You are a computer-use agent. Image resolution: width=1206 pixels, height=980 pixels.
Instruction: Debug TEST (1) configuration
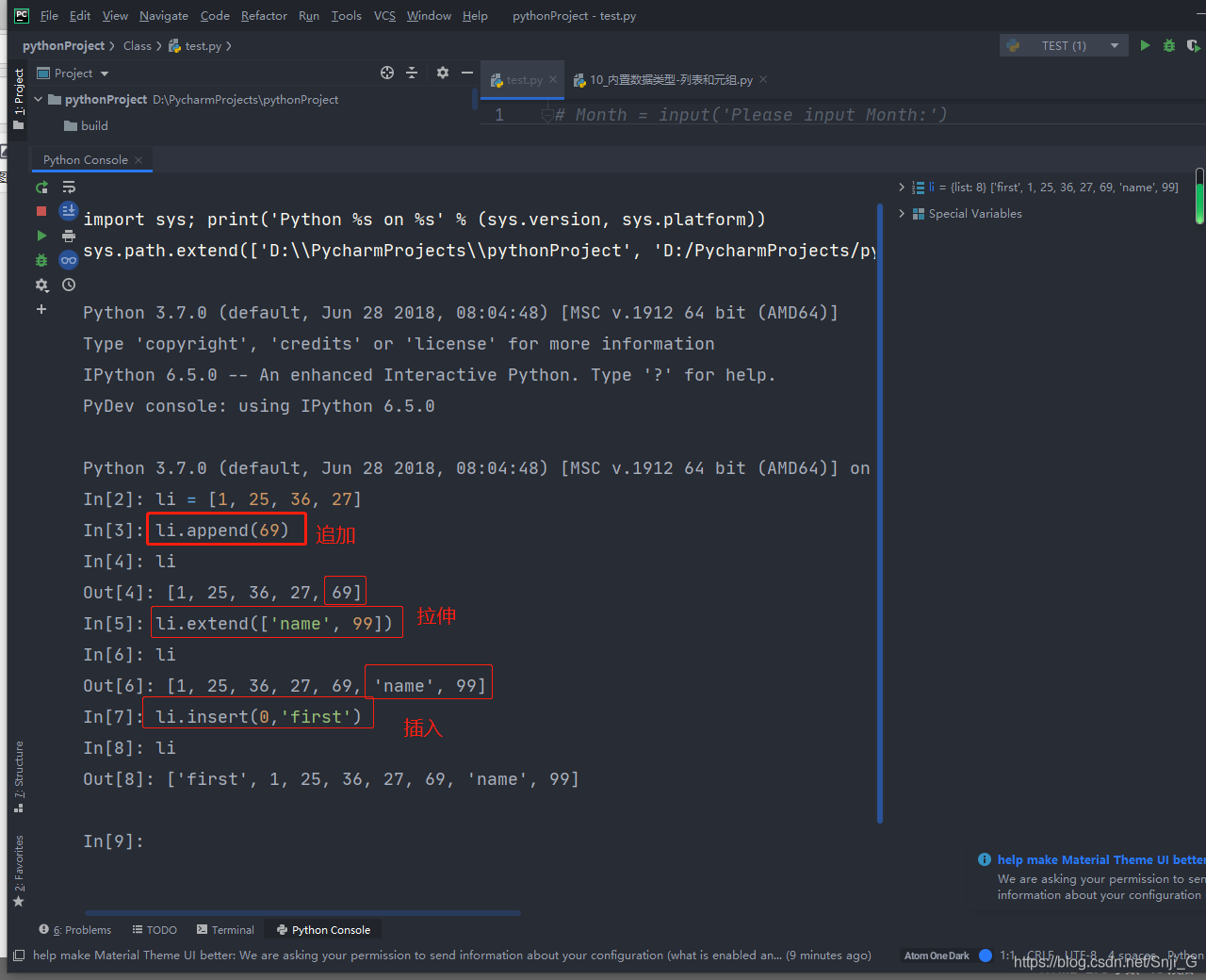[1169, 45]
